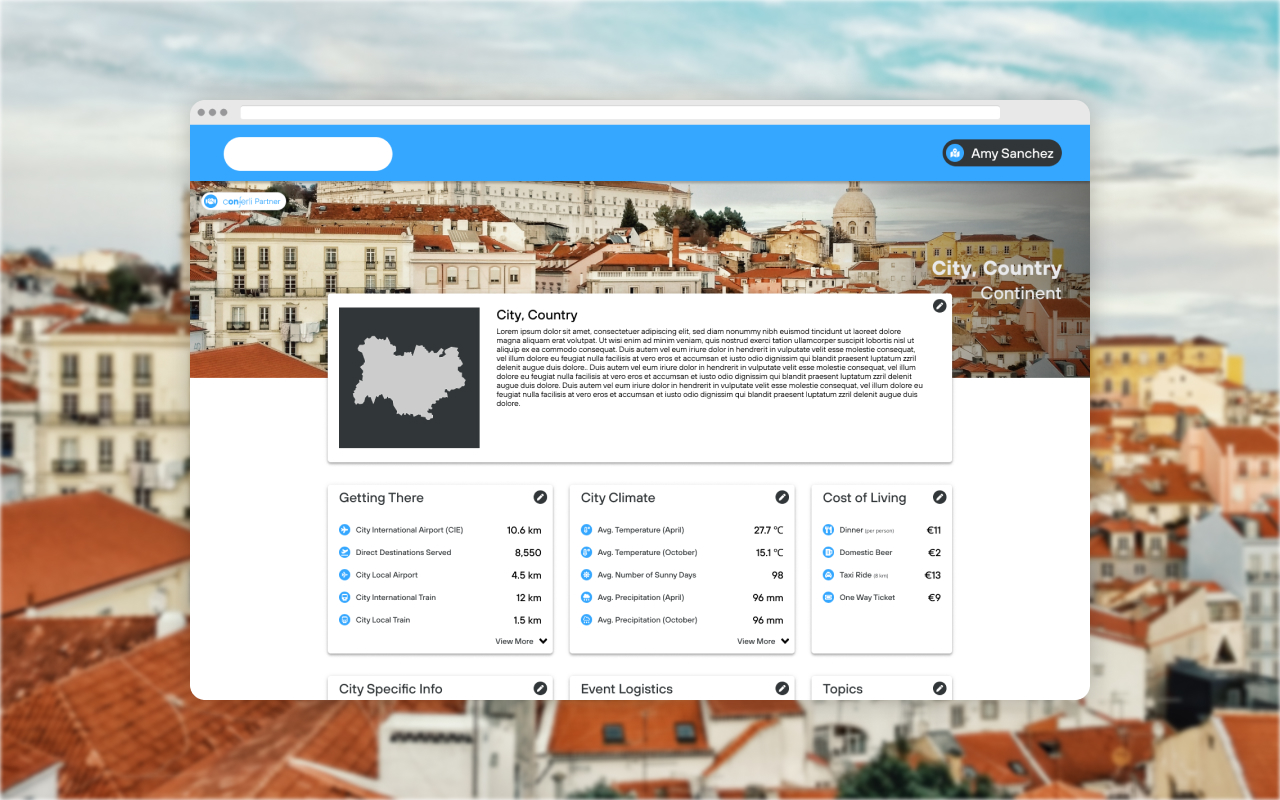The width and height of the screenshot is (1280, 800).
Task: Click the Dinner fork-and-knife icon
Action: (828, 530)
